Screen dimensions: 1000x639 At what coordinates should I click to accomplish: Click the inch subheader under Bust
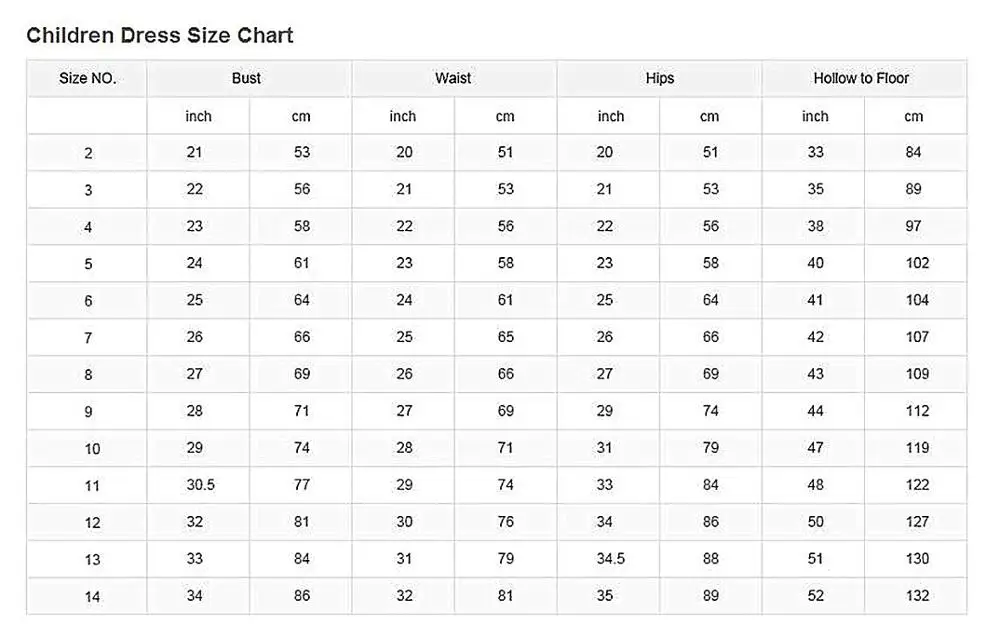coord(199,116)
